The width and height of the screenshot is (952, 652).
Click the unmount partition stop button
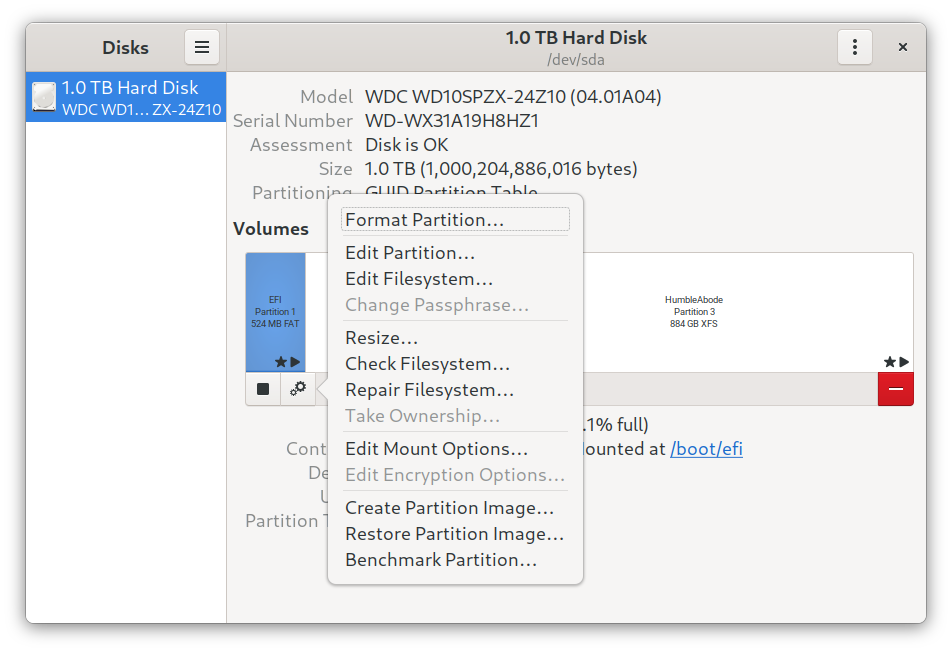(263, 389)
